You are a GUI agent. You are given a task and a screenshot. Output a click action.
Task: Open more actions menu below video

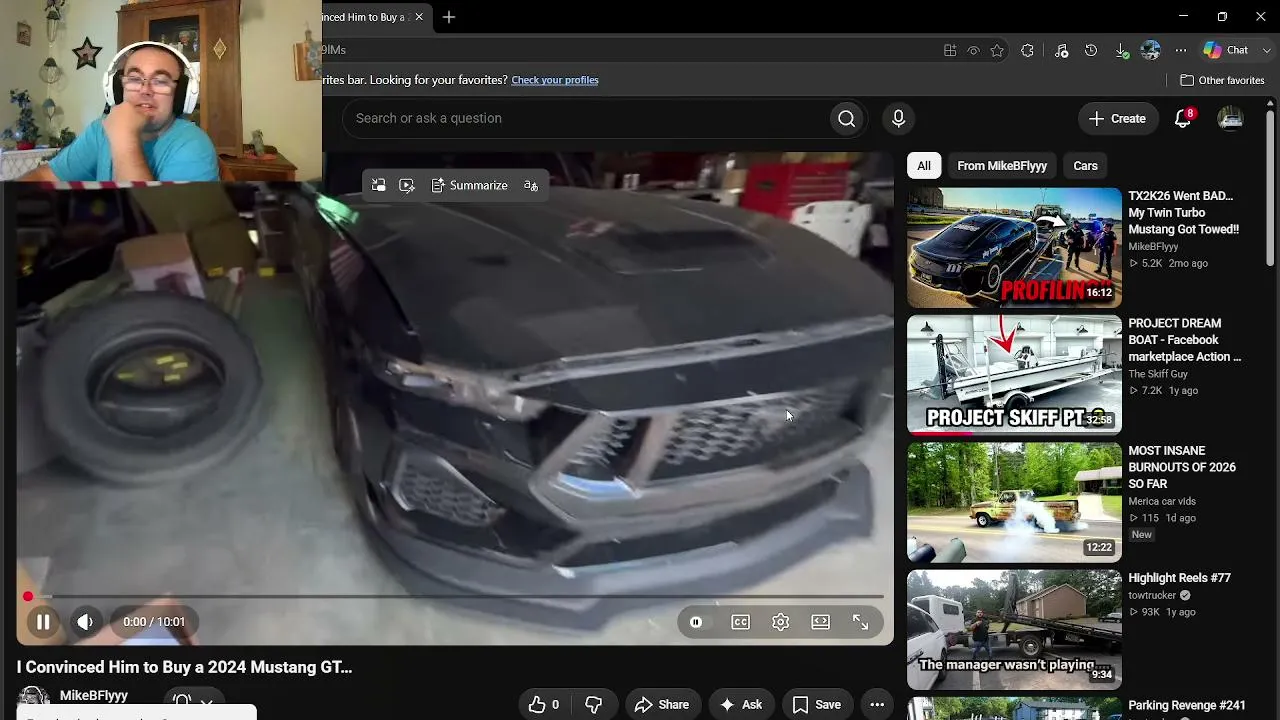click(877, 705)
